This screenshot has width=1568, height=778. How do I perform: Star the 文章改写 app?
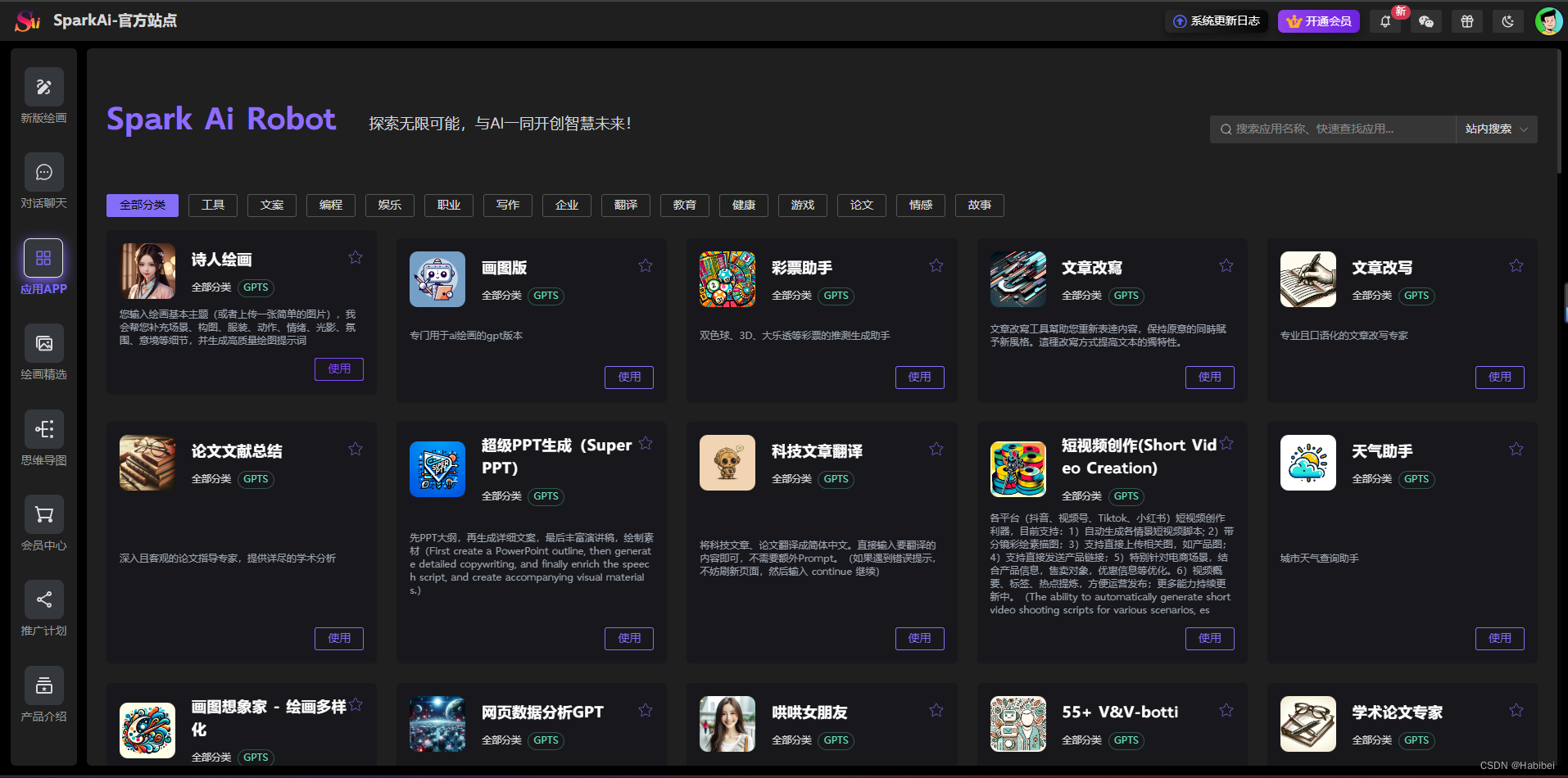(1516, 265)
